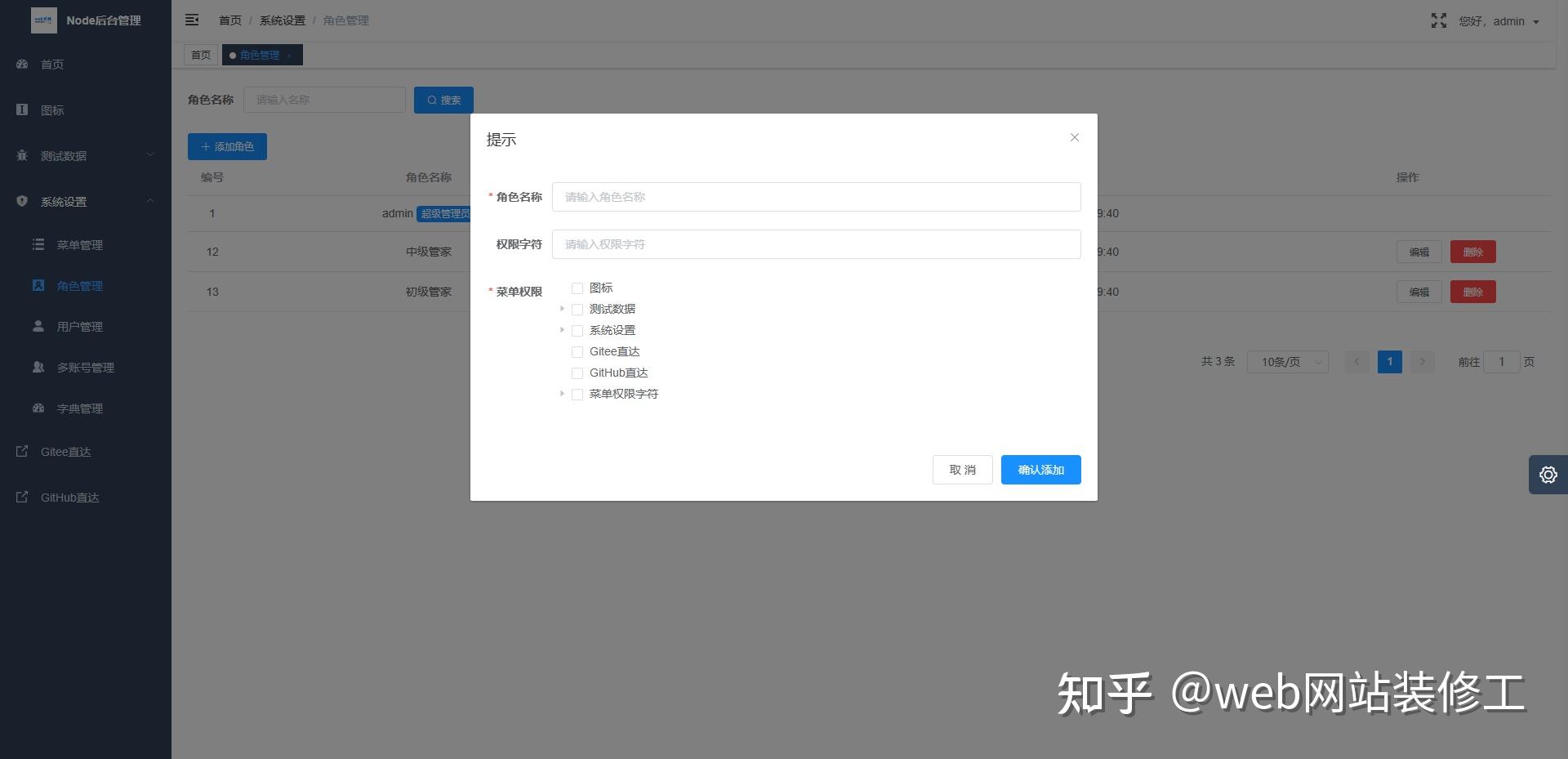Click the floating settings gear on right edge

pyautogui.click(x=1548, y=475)
